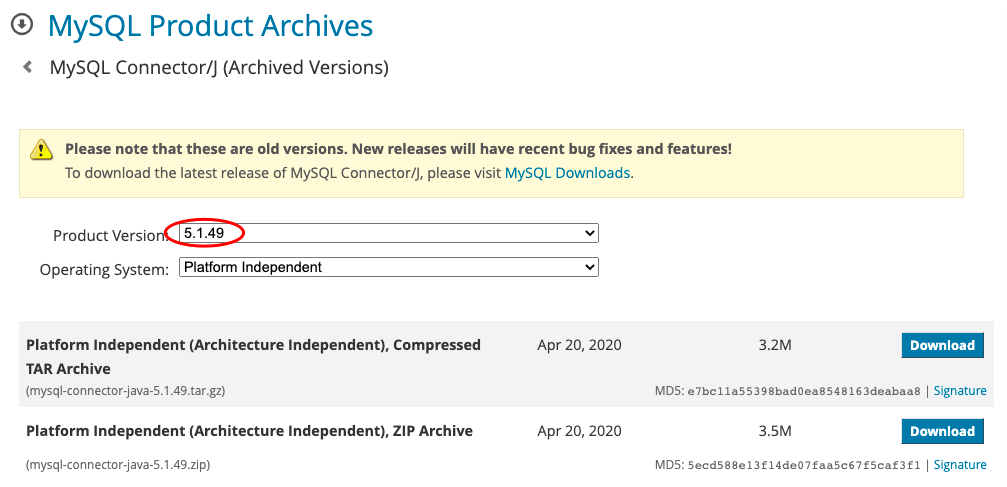The height and width of the screenshot is (487, 1007).
Task: Click the mysql-connector-java-5.1.49.zip filename
Action: 118,465
